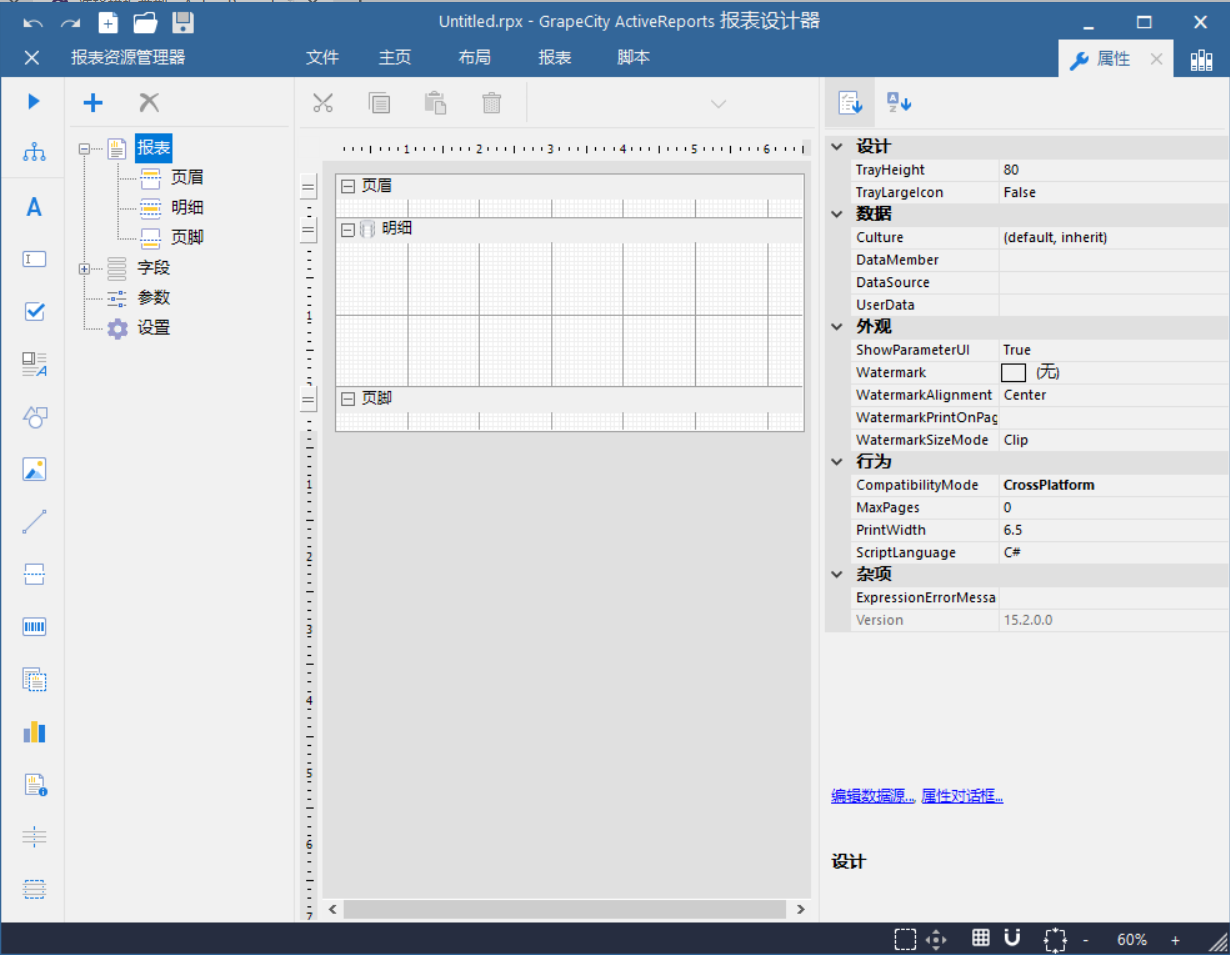
Task: Collapse the 报表 tree node
Action: [x=85, y=149]
